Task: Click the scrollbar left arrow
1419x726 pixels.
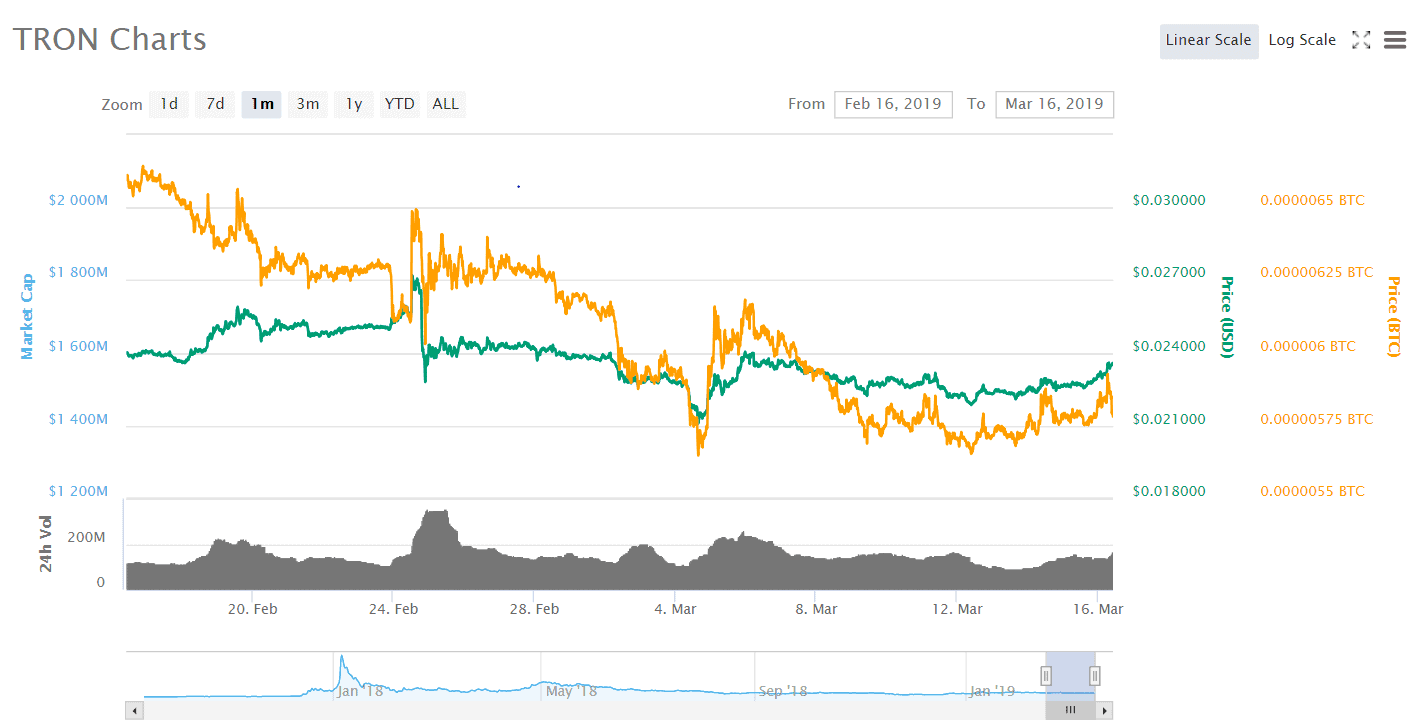Action: click(135, 710)
